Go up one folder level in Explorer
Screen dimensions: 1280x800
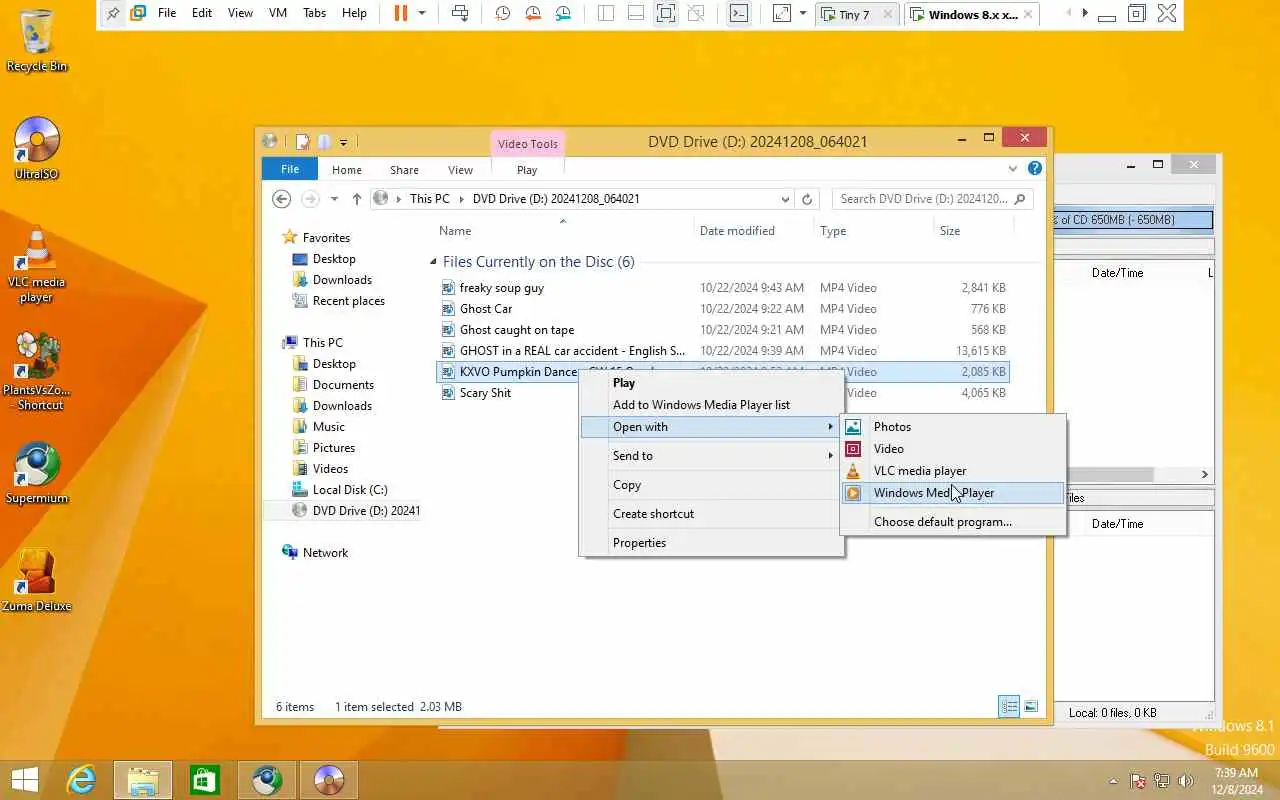(x=357, y=199)
